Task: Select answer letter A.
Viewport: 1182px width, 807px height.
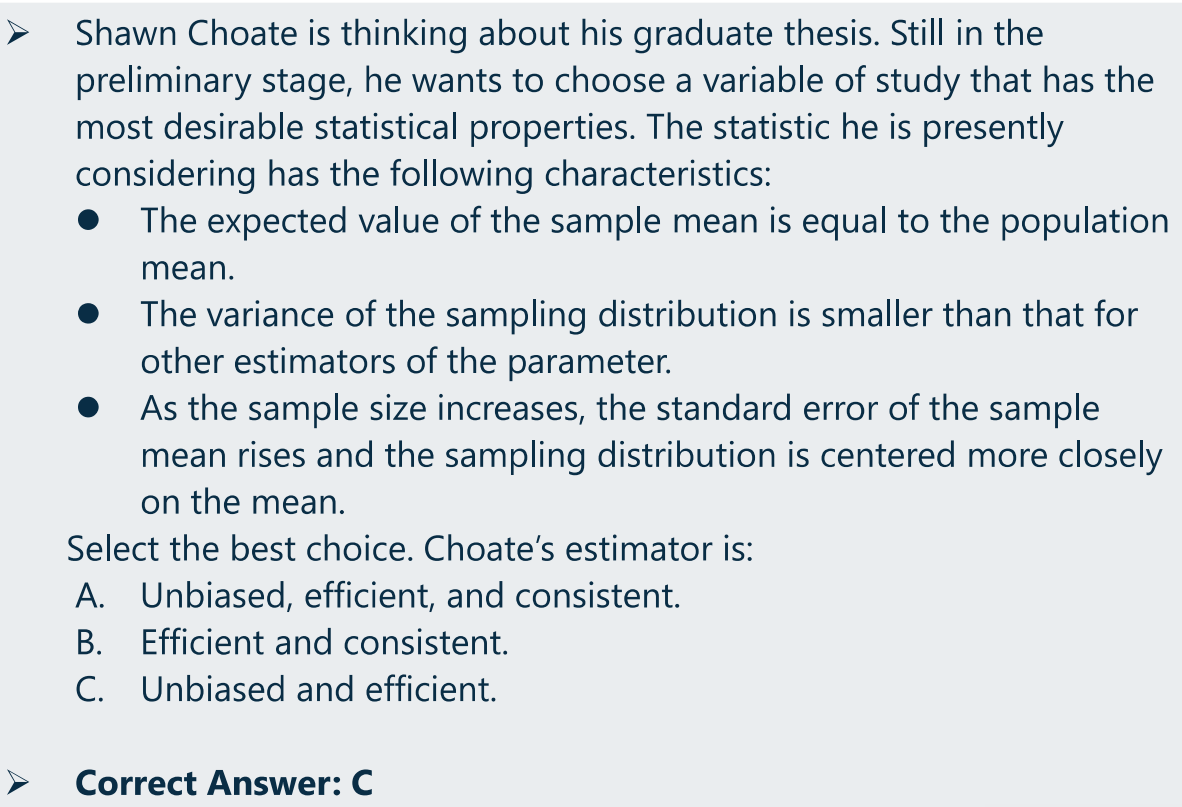Action: 90,595
